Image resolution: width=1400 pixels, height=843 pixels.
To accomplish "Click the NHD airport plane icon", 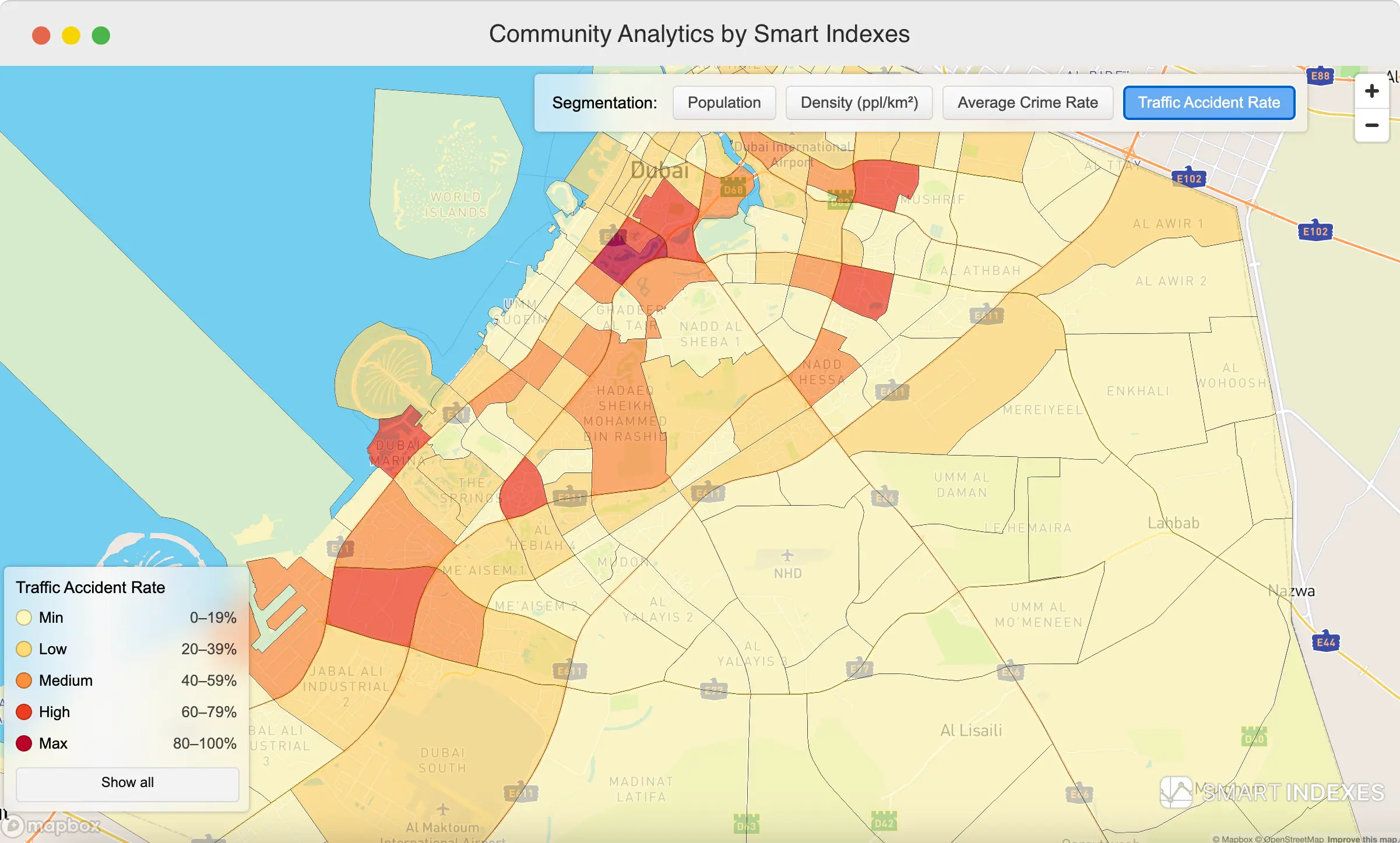I will [787, 555].
